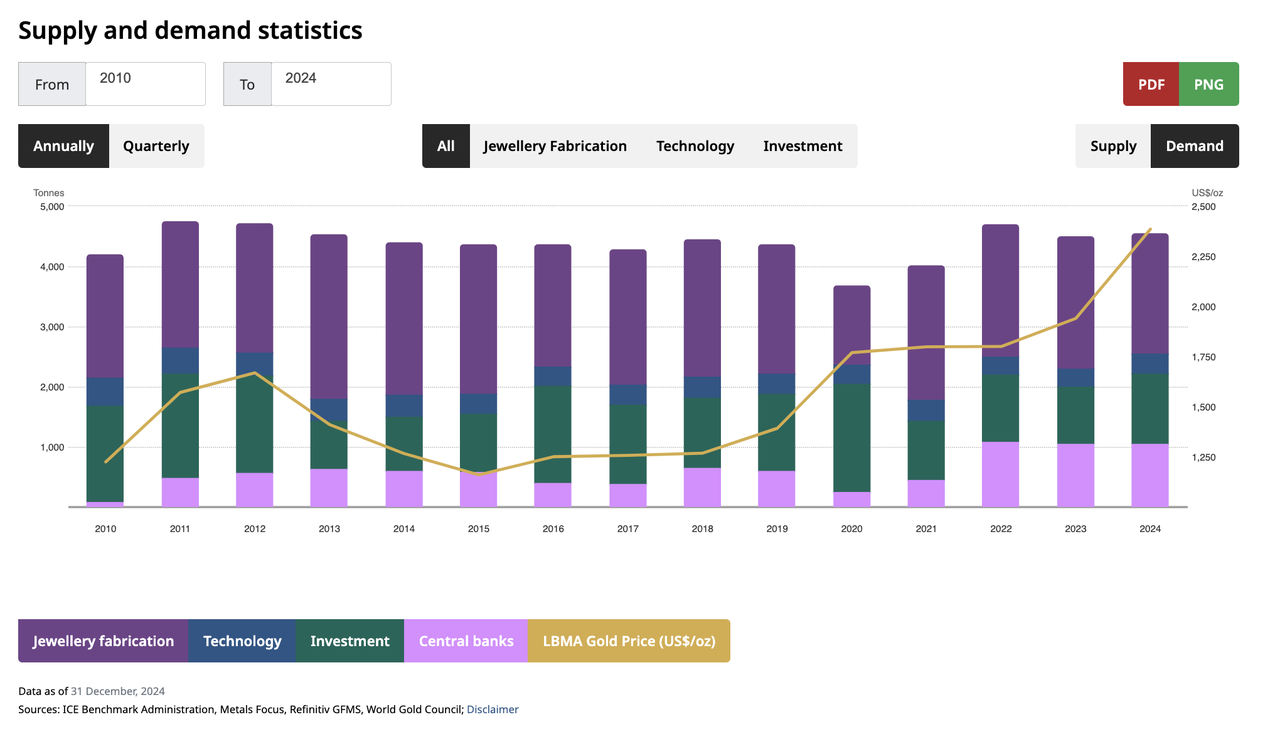
Task: Open the To year field
Action: click(330, 84)
